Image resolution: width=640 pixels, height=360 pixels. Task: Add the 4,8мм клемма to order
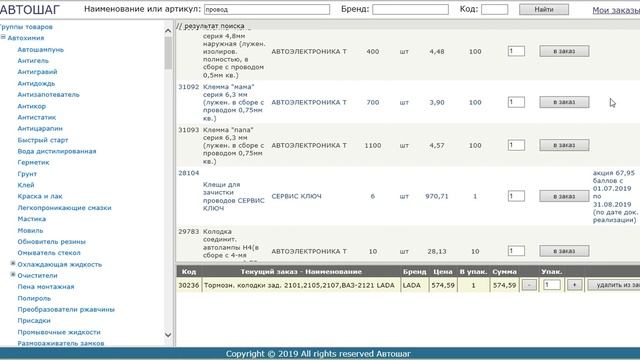(564, 51)
